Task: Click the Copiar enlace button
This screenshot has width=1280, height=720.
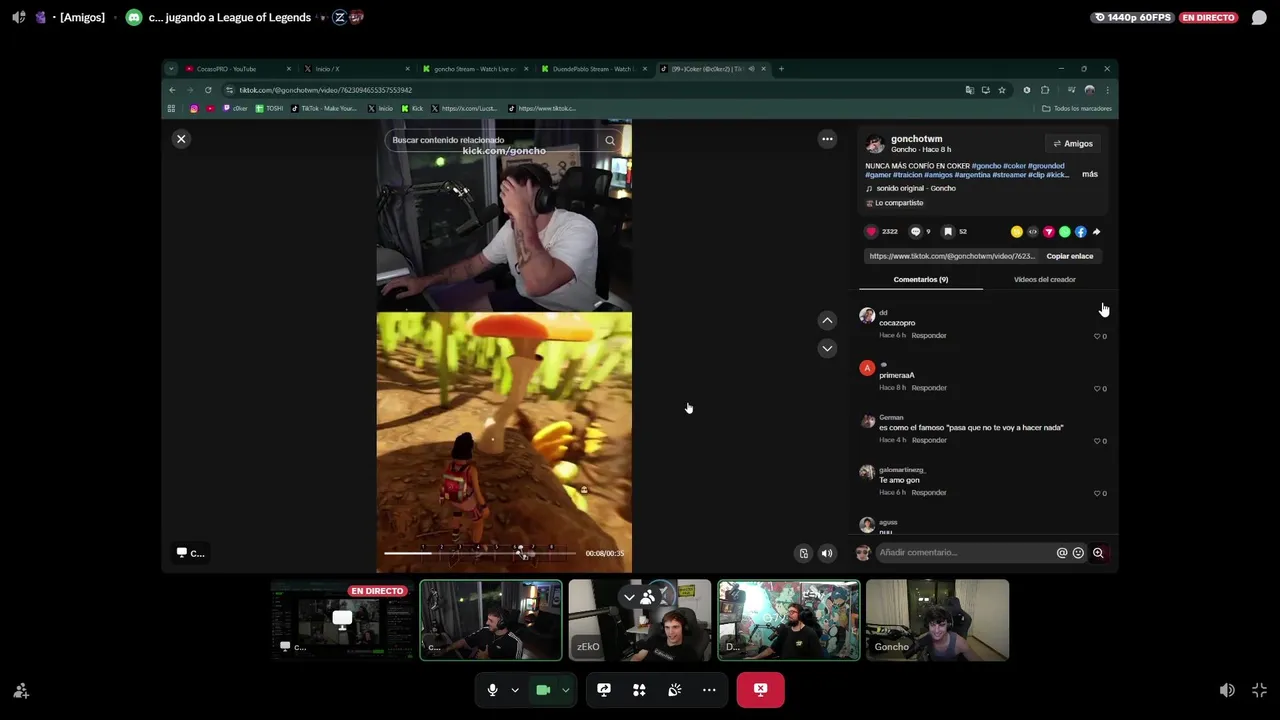Action: (1069, 256)
